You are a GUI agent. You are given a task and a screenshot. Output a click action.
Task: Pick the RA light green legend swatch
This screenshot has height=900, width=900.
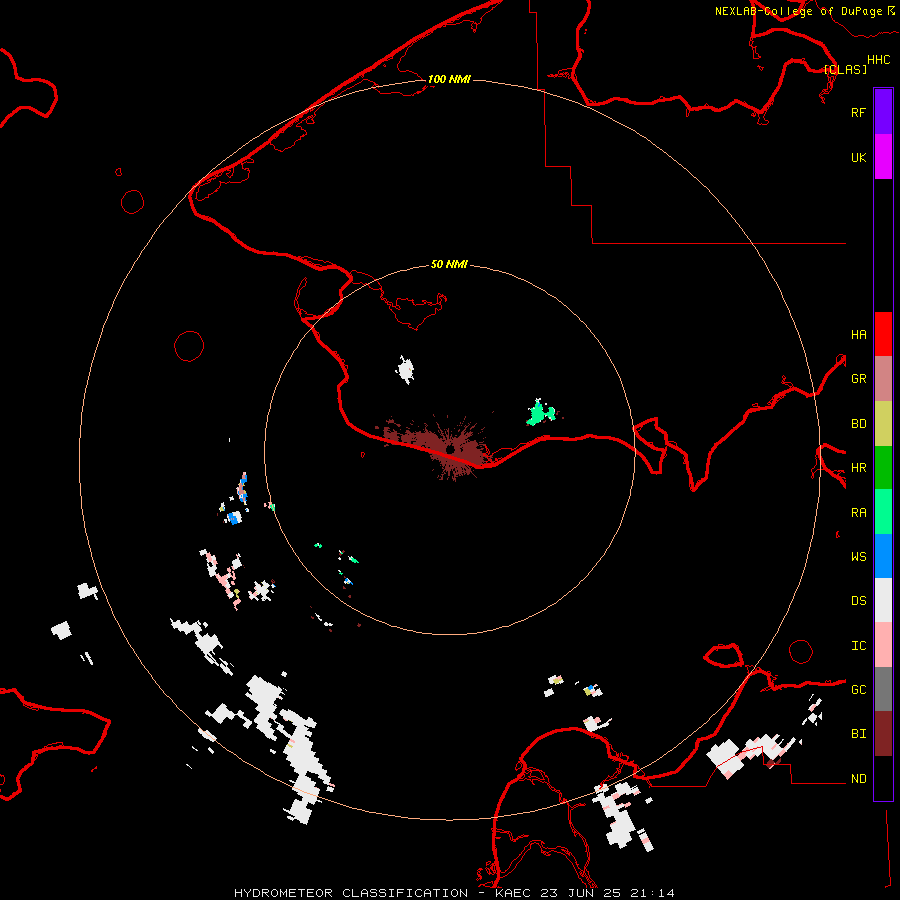pos(883,512)
